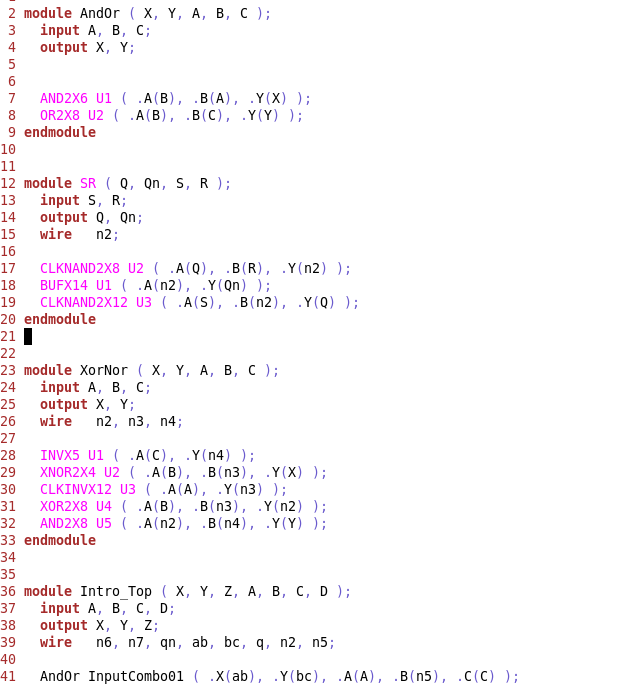Click instance U5 on line 32
630x697 pixels.
click(104, 524)
